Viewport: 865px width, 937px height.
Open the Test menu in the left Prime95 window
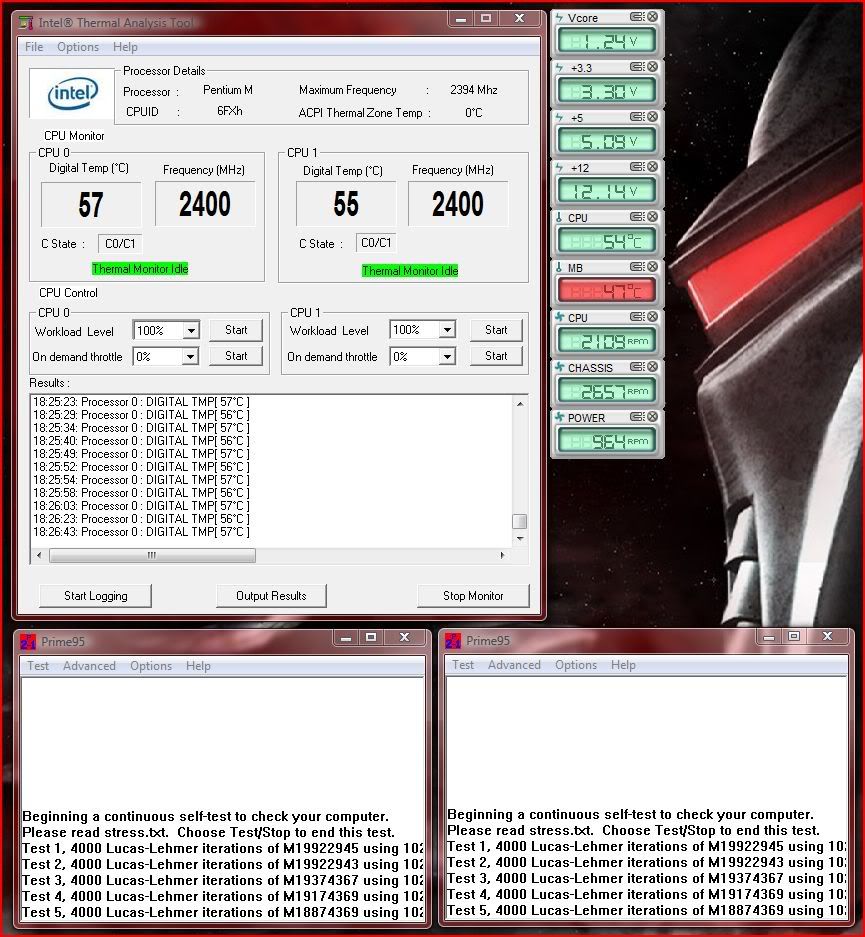click(x=38, y=666)
